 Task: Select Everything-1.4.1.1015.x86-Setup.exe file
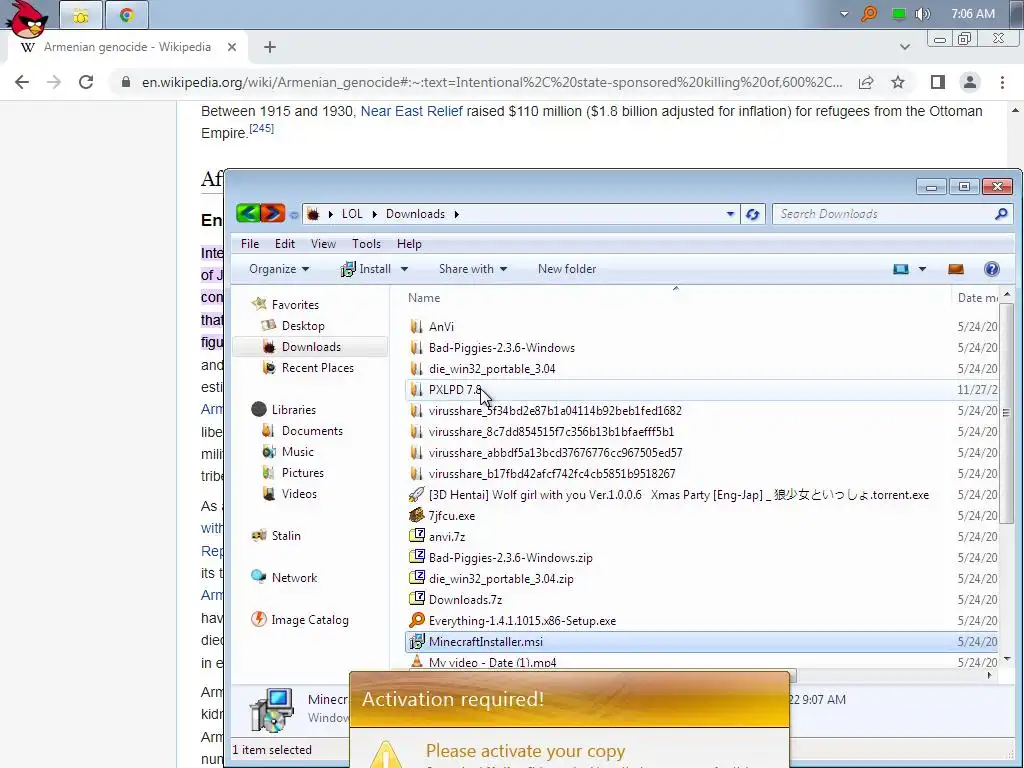pos(522,620)
